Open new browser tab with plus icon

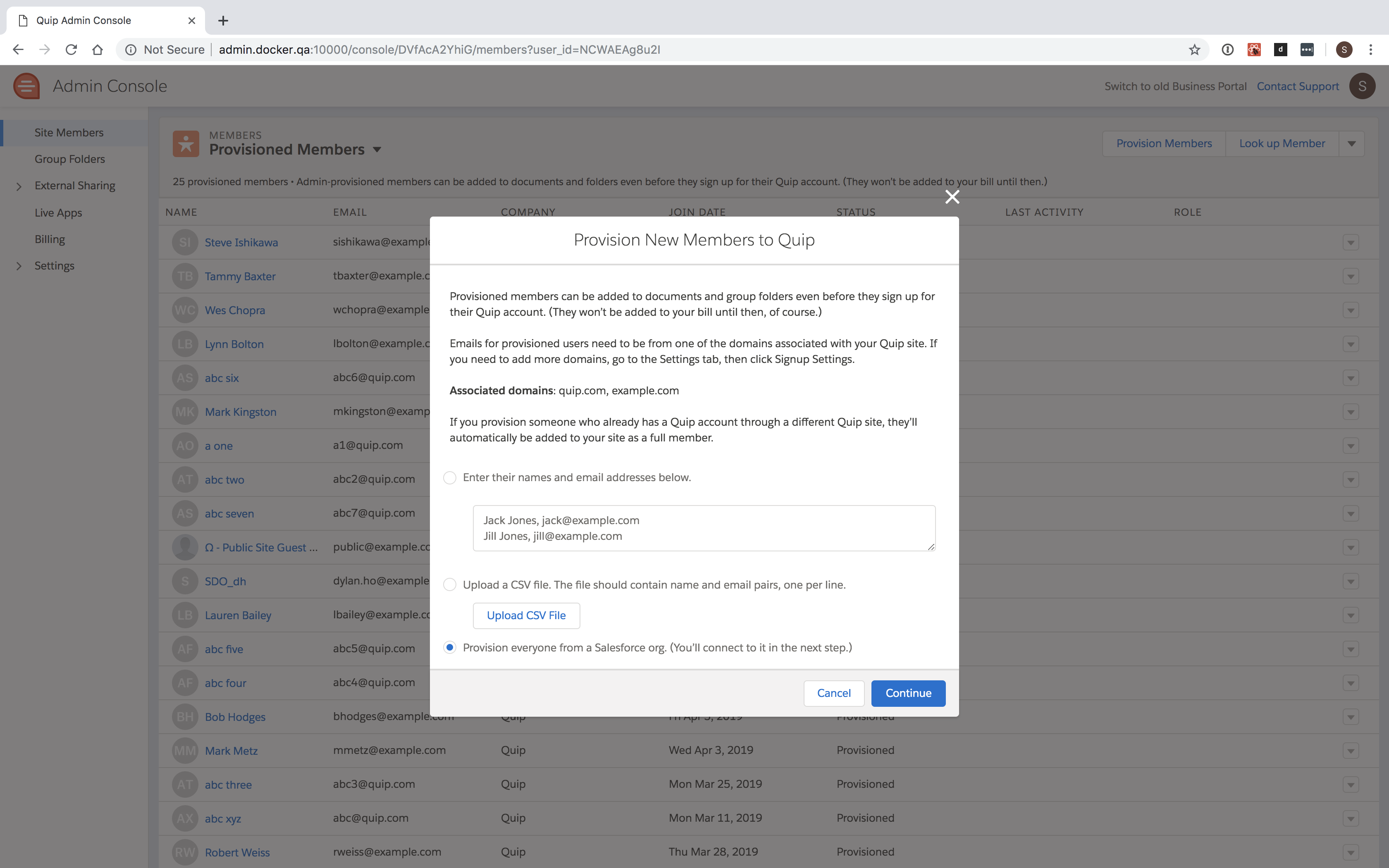pos(223,21)
